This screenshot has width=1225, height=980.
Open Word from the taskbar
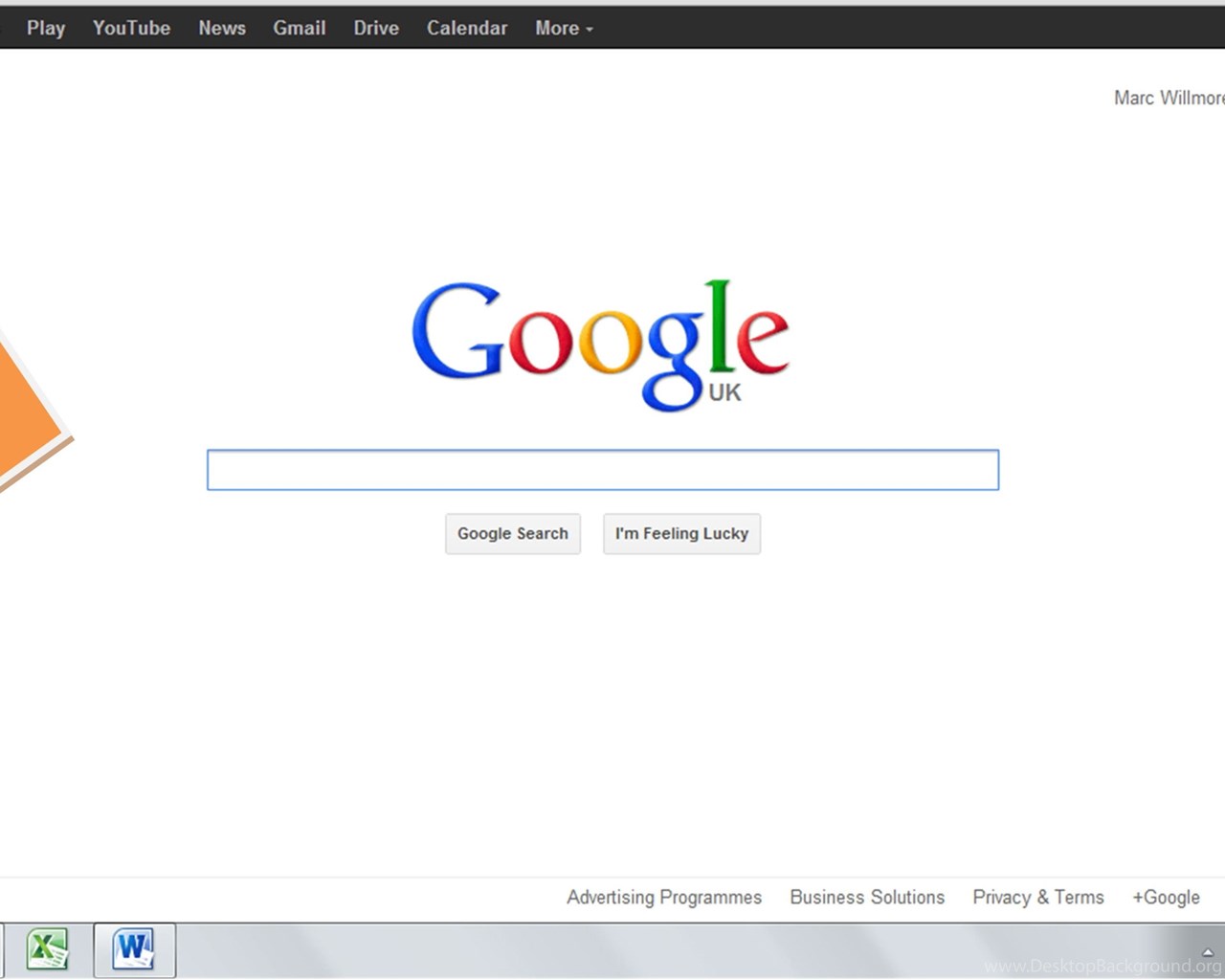click(x=134, y=949)
